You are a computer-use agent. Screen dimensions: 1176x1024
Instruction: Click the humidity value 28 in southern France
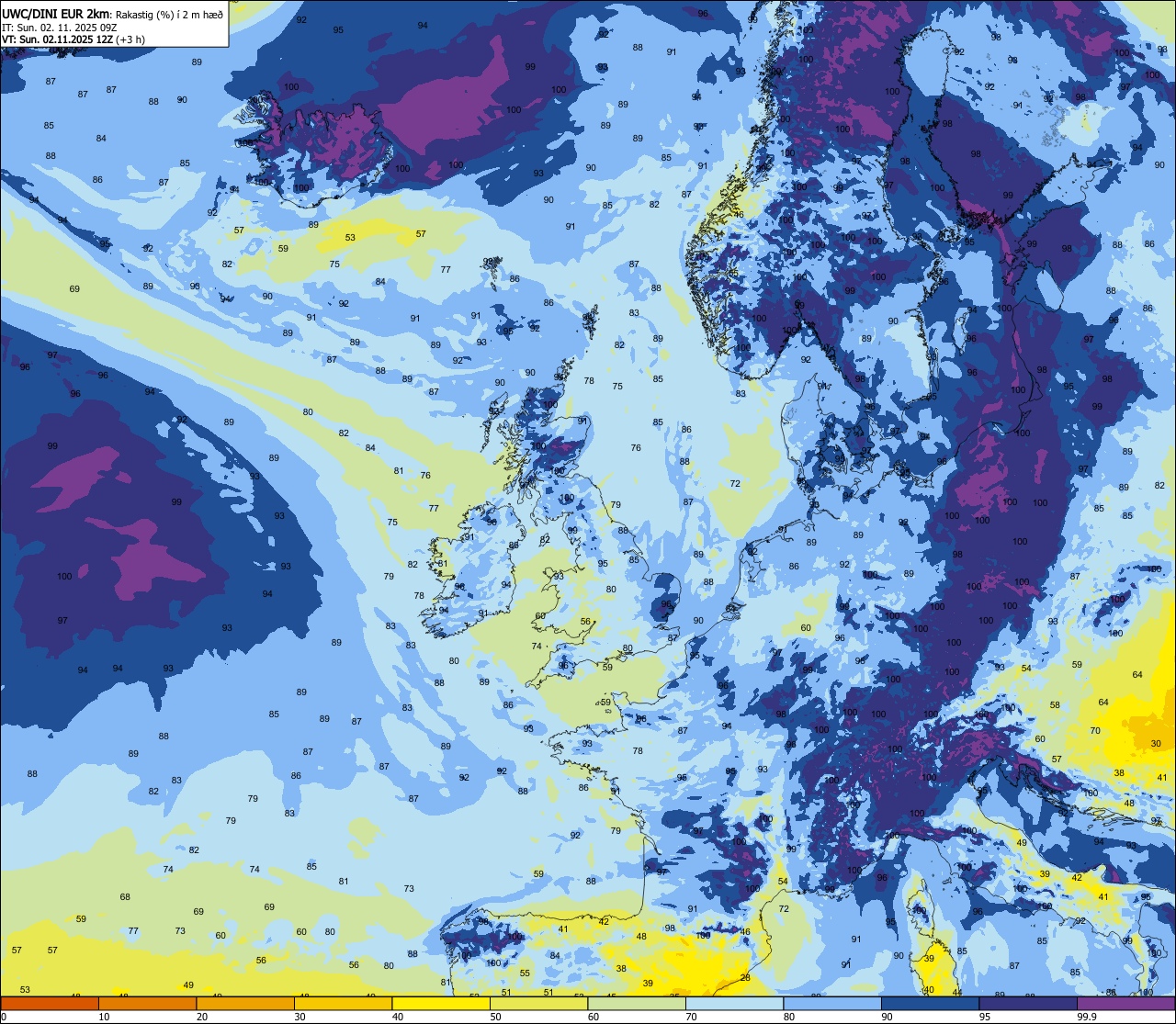tap(745, 978)
